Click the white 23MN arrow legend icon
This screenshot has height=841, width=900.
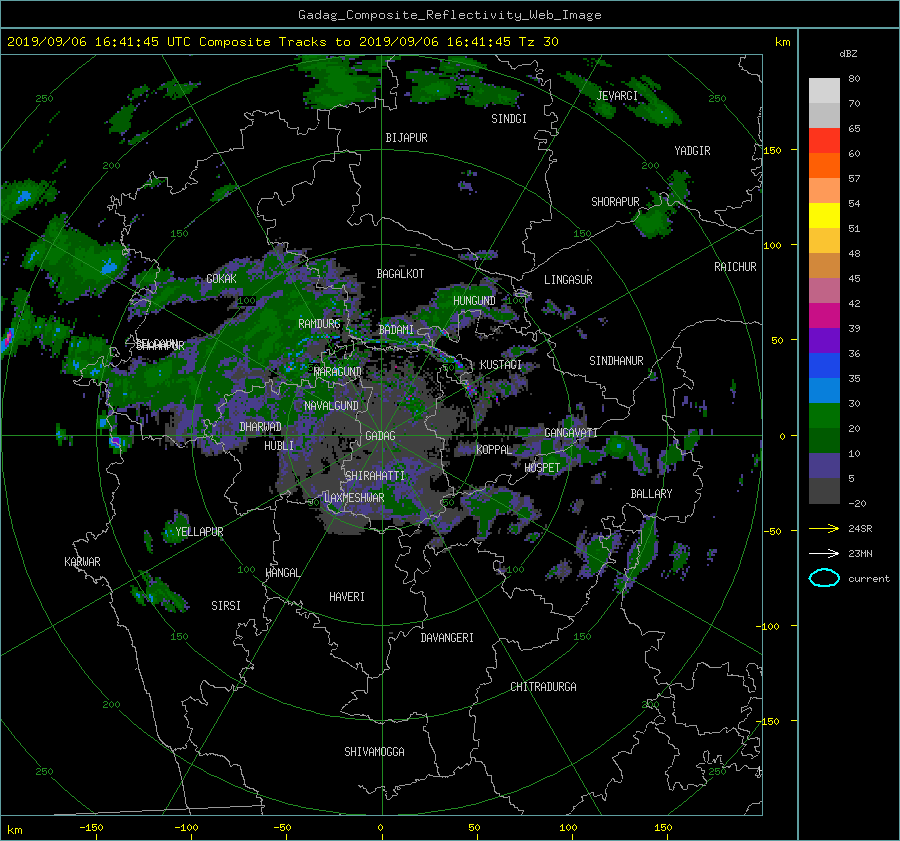tap(824, 553)
